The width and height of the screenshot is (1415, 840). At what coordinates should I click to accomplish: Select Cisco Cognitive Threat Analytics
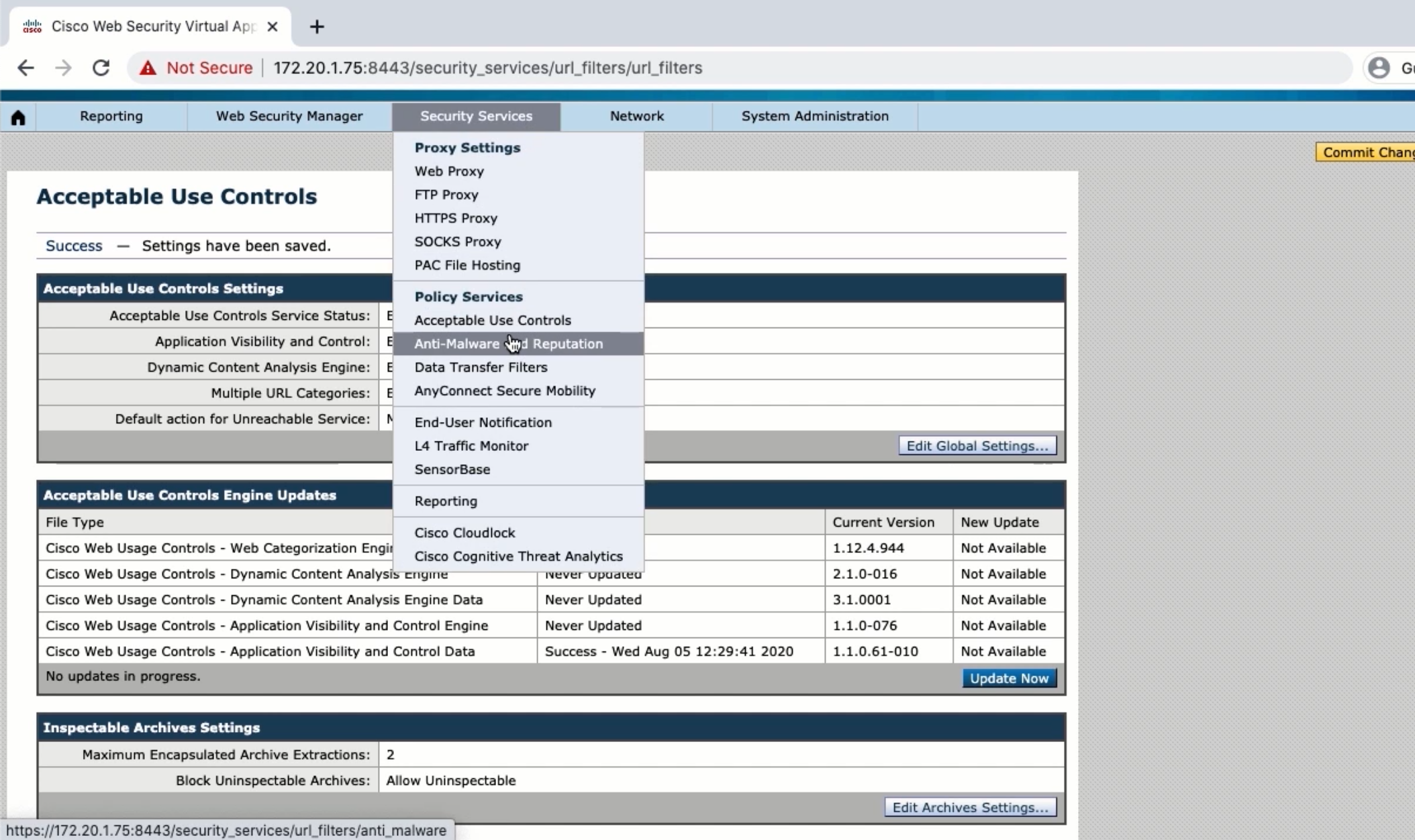tap(518, 556)
